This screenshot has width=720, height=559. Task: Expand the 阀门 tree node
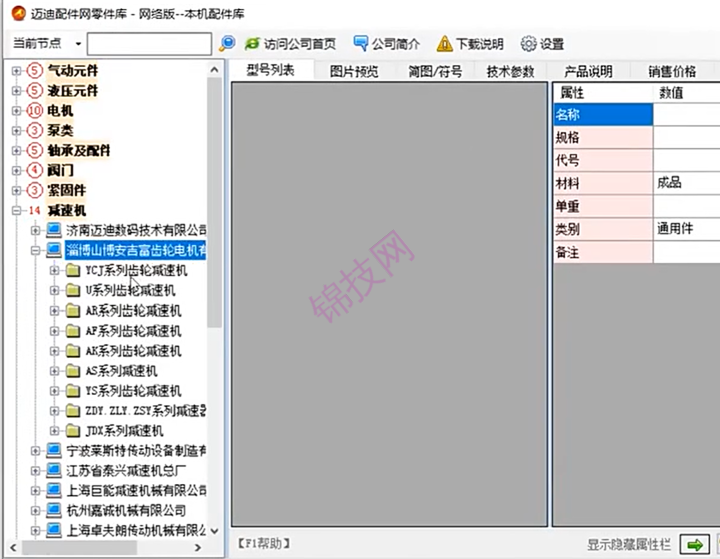coord(17,170)
